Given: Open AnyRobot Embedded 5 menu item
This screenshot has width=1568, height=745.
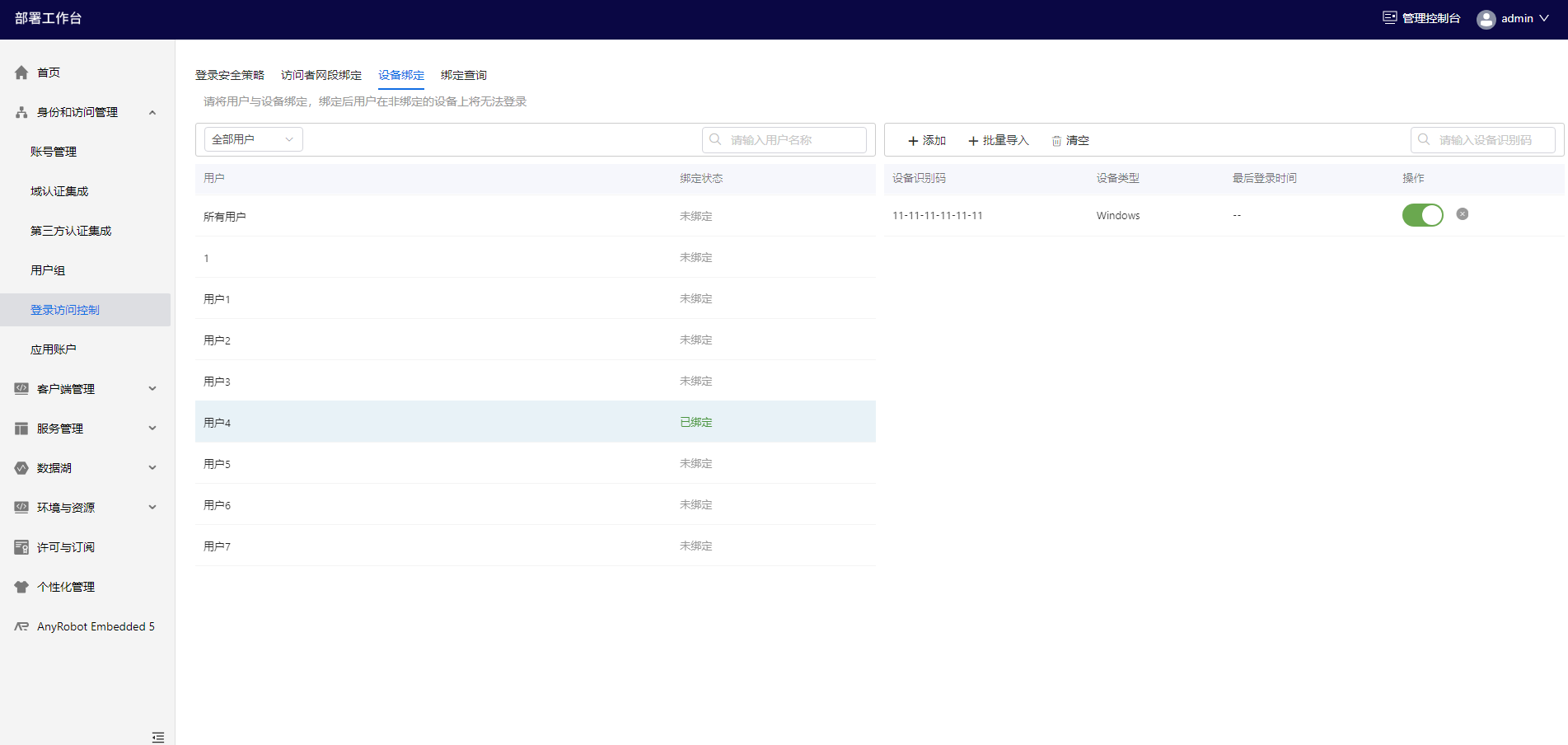Looking at the screenshot, I should coord(96,626).
